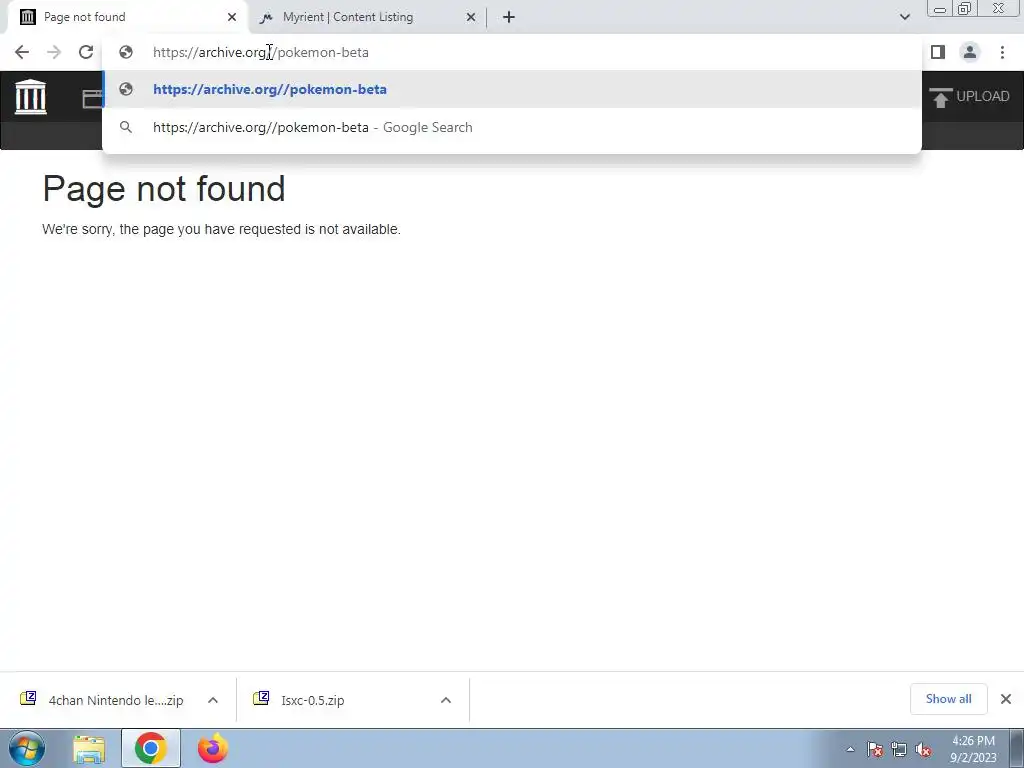This screenshot has width=1024, height=768.
Task: Click the "We're sorry" message text
Action: [x=221, y=229]
